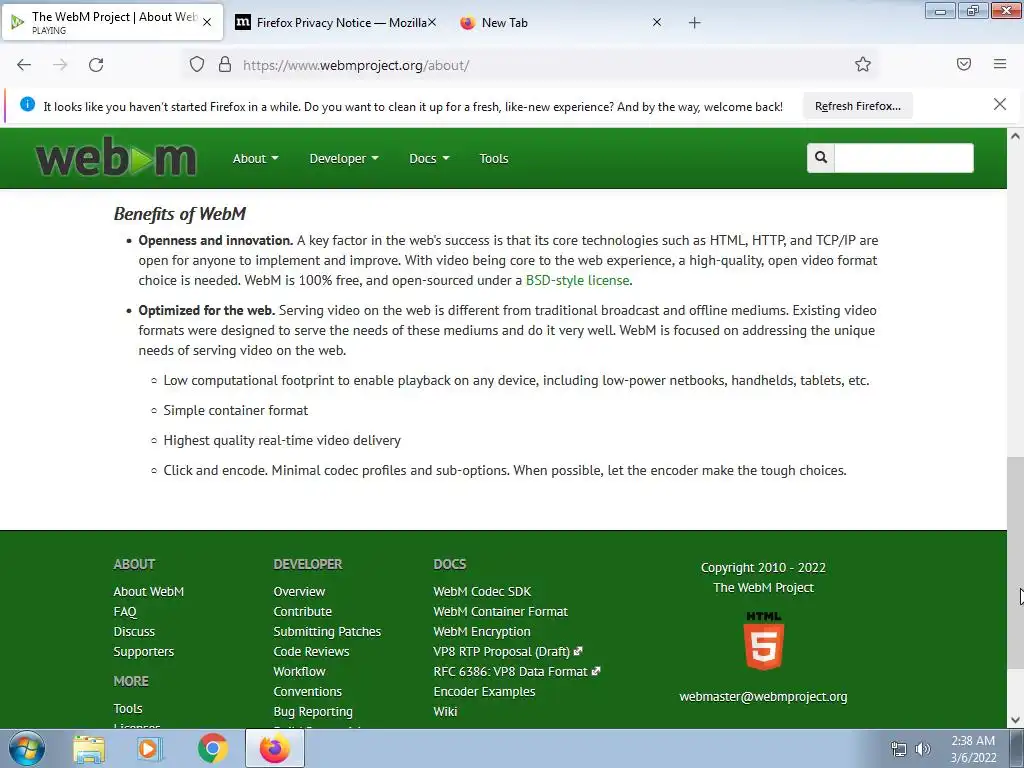
Task: Open the tracking protection shield icon
Action: [197, 65]
